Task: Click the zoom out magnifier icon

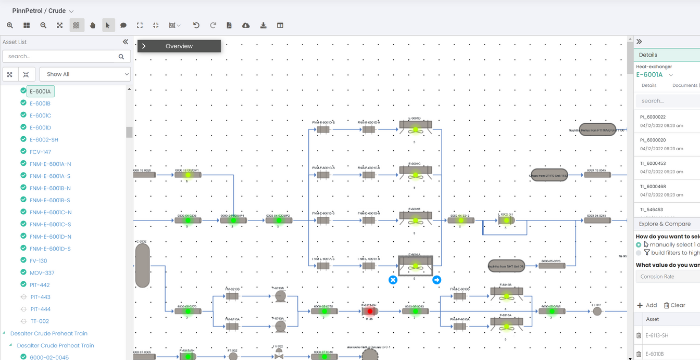Action: 43,25
